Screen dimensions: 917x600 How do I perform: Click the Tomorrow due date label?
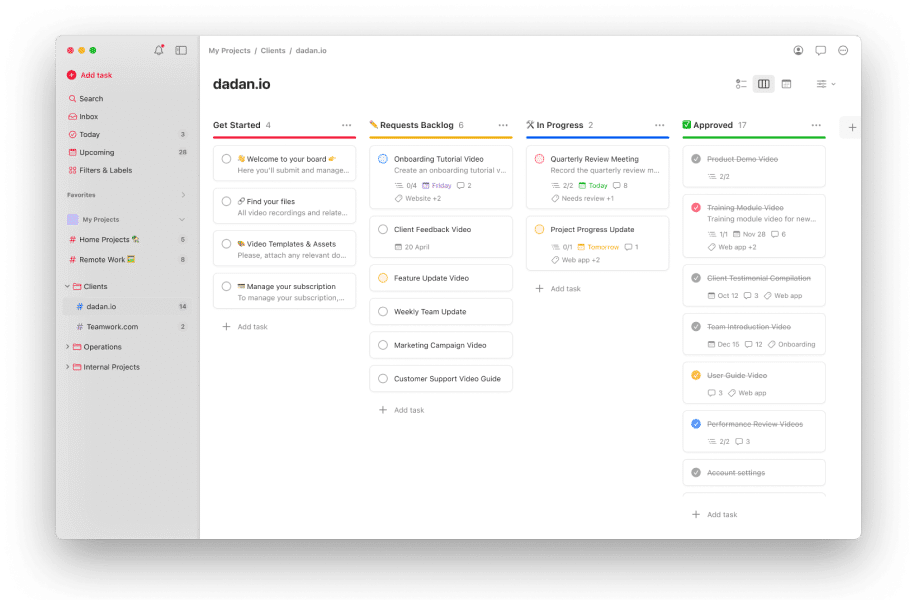point(598,247)
